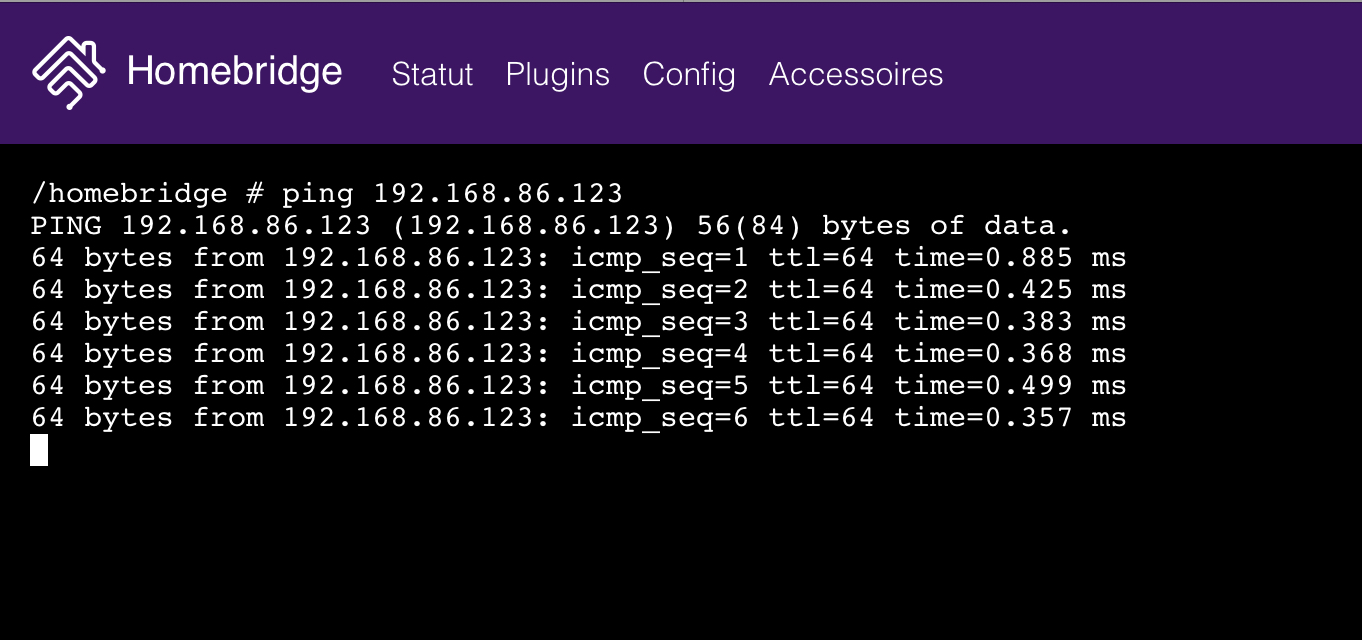Select the icmp_seq=2 response line
Viewport: 1362px width, 640px height.
(578, 289)
